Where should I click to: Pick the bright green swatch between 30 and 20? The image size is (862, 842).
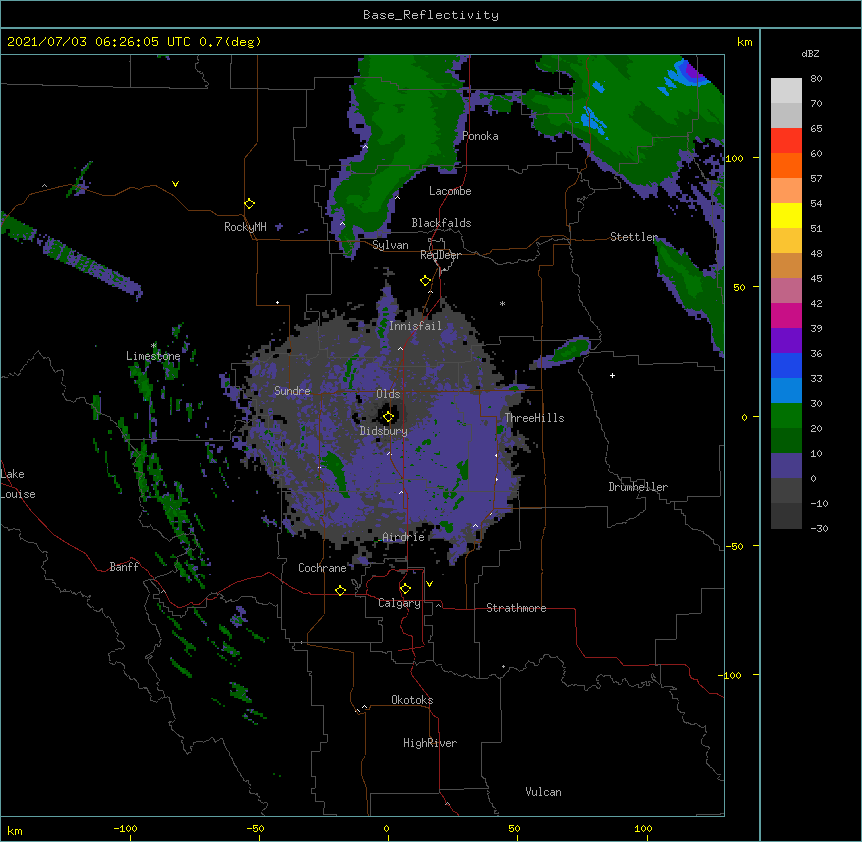coord(786,416)
